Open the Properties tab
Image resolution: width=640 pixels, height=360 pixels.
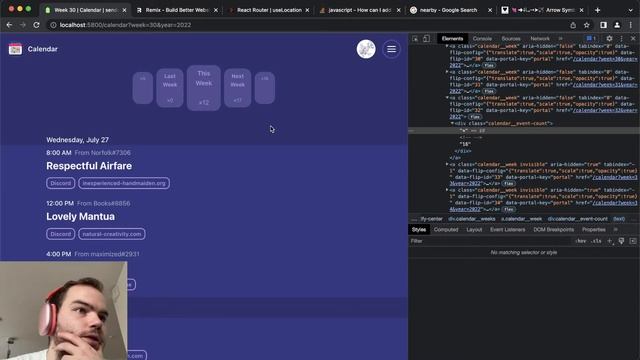coord(593,229)
